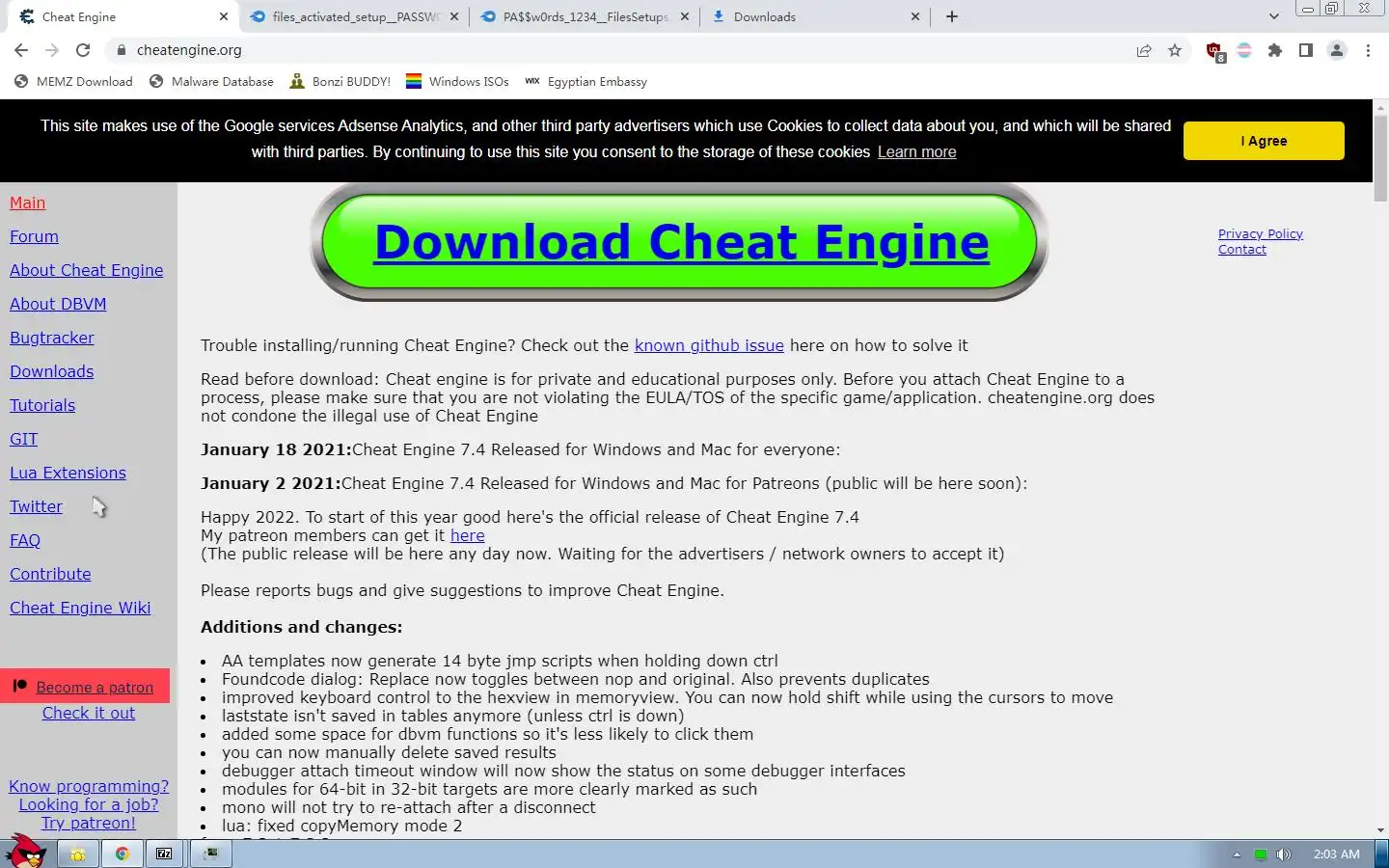The image size is (1389, 868).
Task: Click the Angry Birds start button
Action: (x=26, y=852)
